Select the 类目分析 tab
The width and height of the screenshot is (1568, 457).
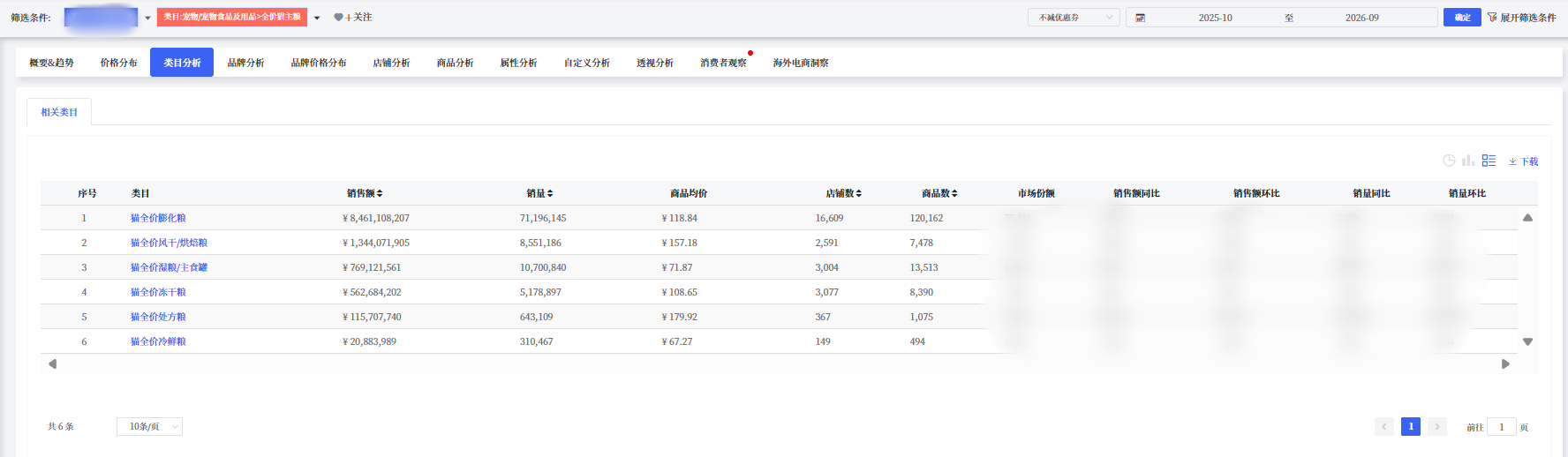(182, 63)
